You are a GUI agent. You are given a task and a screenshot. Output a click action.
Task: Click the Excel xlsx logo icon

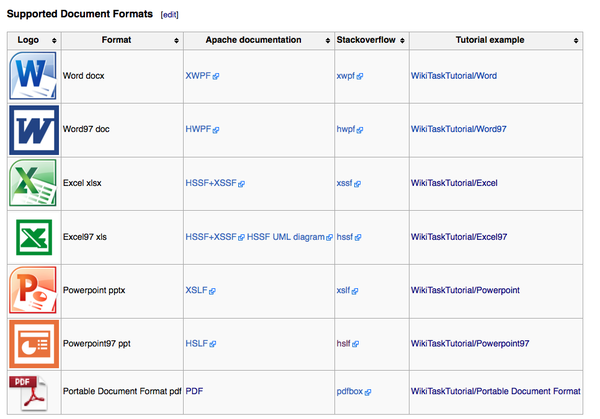(x=32, y=183)
